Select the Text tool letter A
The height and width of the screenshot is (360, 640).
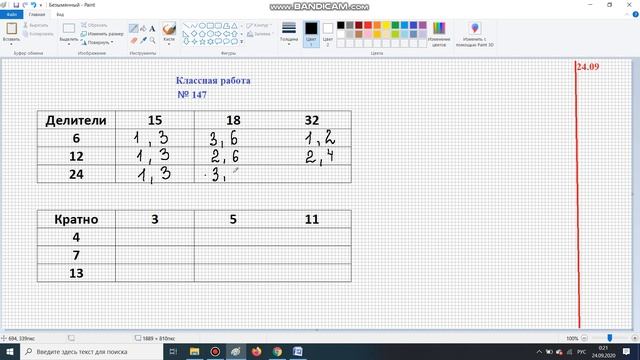coord(152,29)
